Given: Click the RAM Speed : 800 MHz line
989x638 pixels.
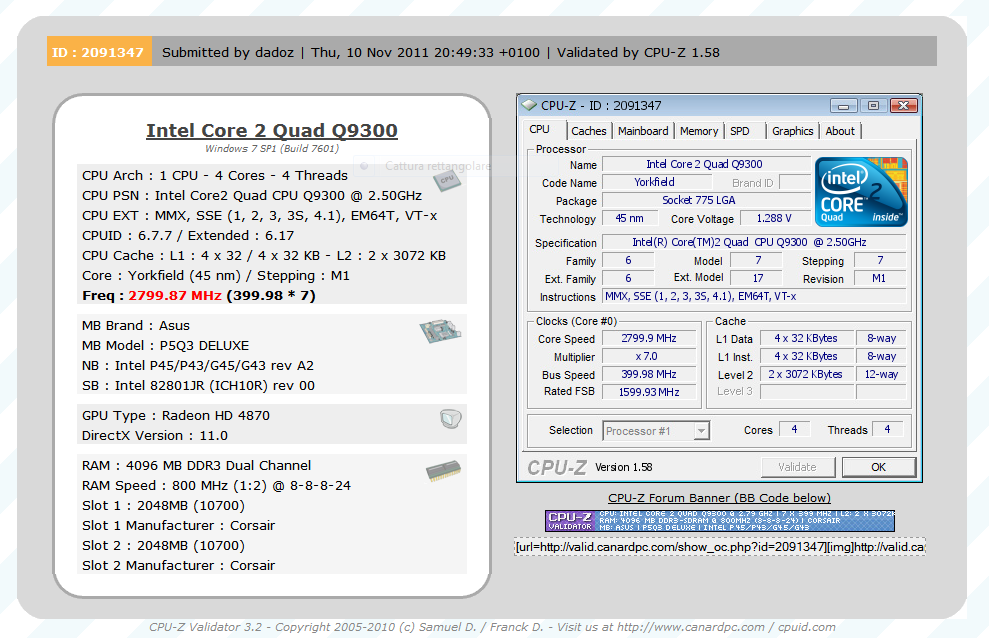Looking at the screenshot, I should (x=216, y=486).
